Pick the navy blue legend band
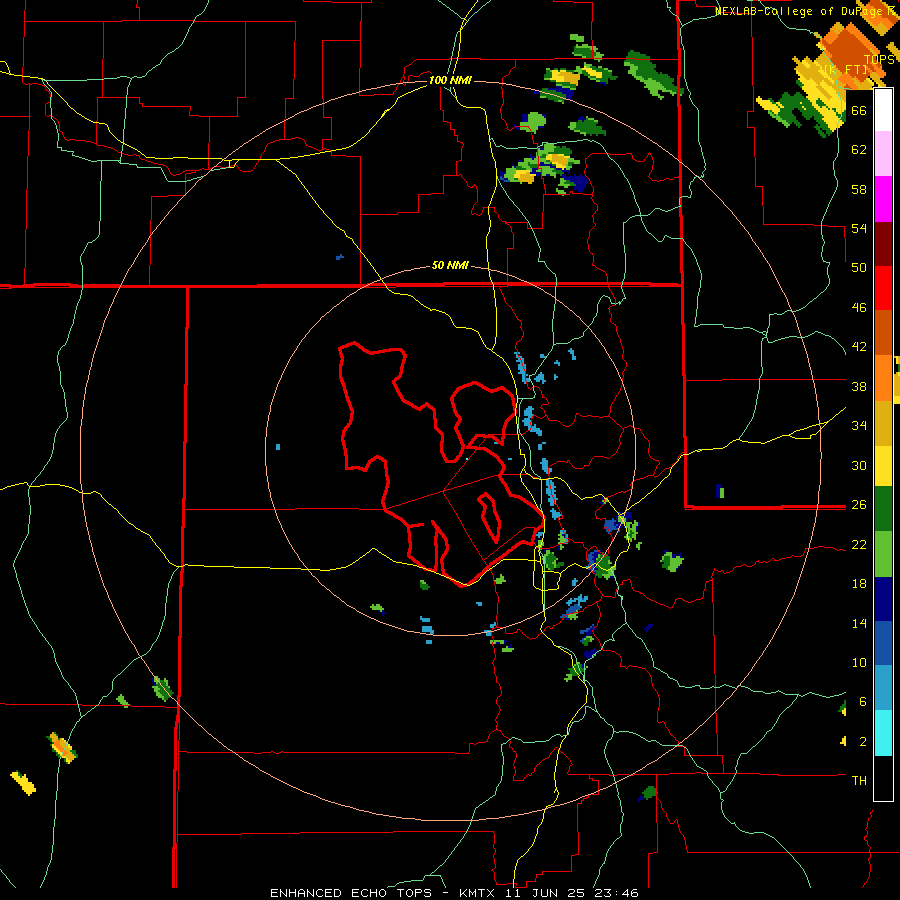This screenshot has width=900, height=900. point(883,599)
